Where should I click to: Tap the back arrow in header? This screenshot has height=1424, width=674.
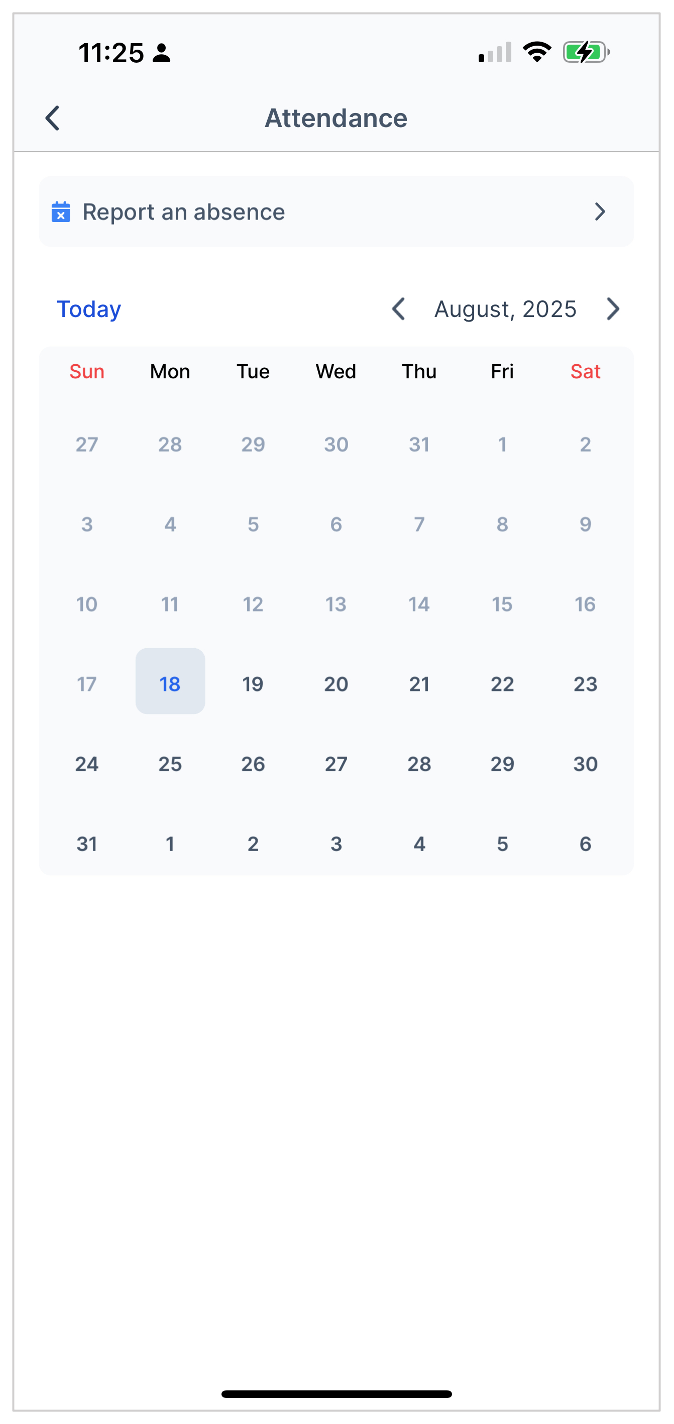[x=53, y=118]
